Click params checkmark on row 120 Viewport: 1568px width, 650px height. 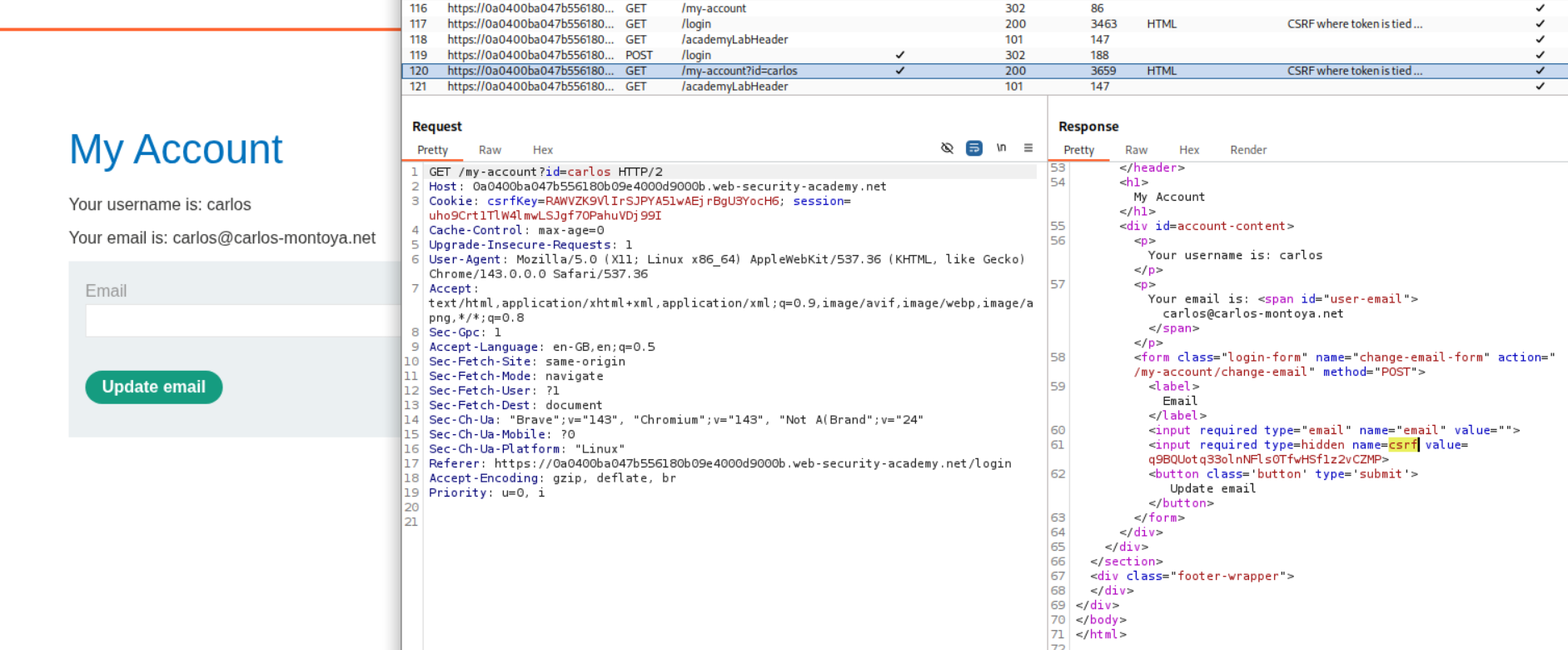tap(899, 71)
